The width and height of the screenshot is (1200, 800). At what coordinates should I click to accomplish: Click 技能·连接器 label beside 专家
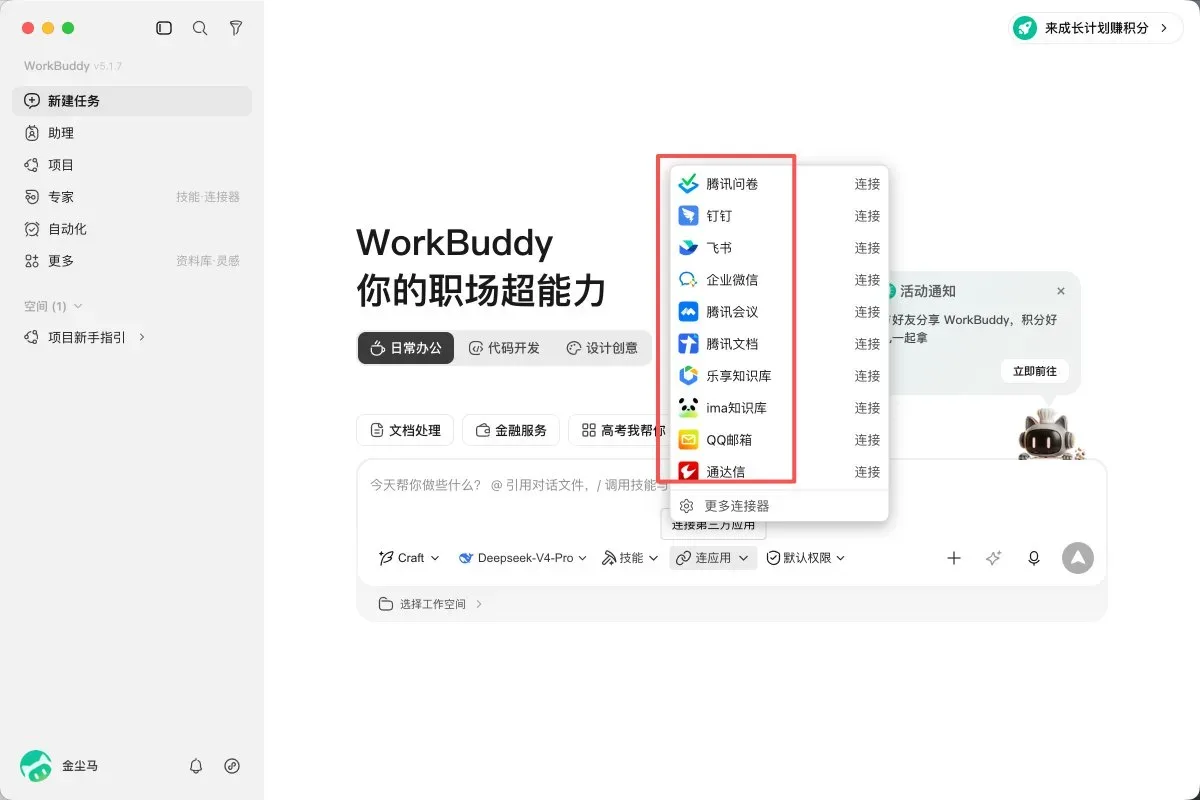pos(208,197)
